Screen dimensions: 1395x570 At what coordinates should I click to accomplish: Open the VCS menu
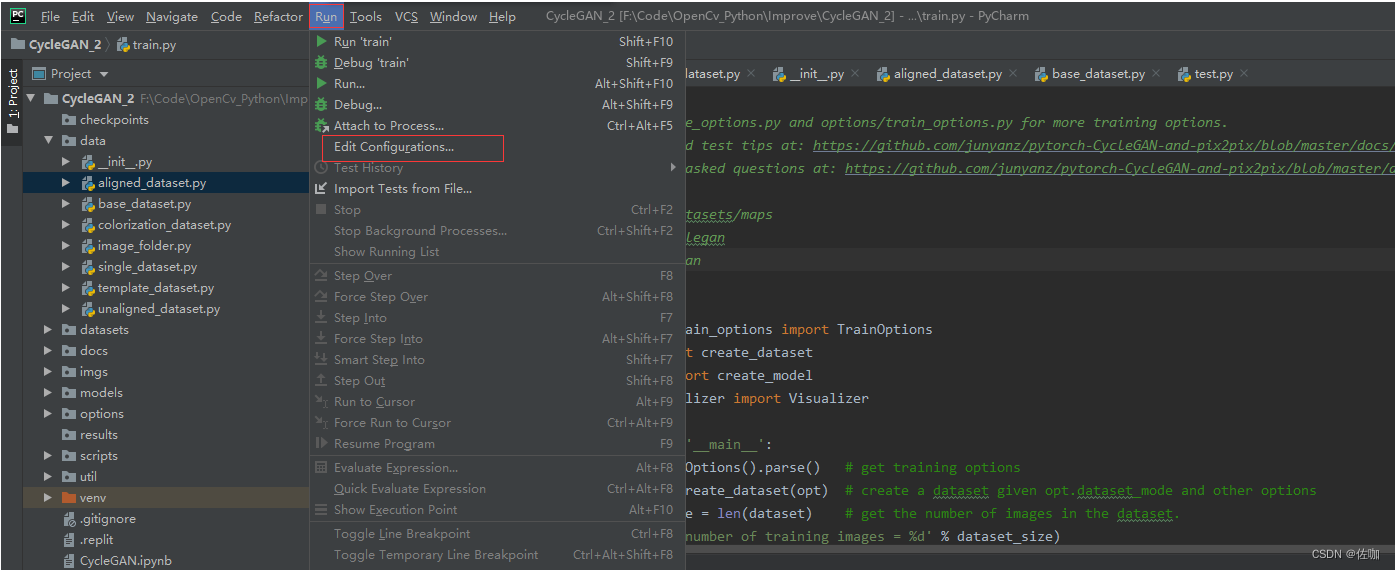pos(406,17)
